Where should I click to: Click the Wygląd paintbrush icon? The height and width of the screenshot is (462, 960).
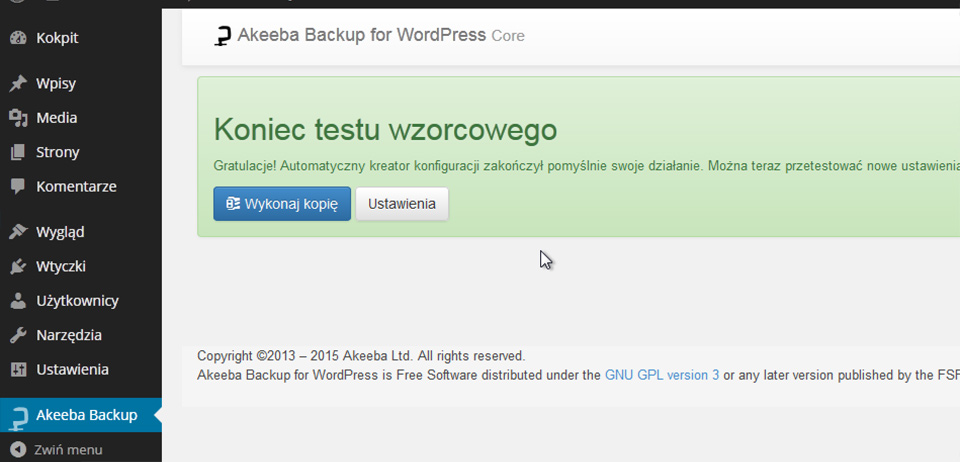coord(19,232)
